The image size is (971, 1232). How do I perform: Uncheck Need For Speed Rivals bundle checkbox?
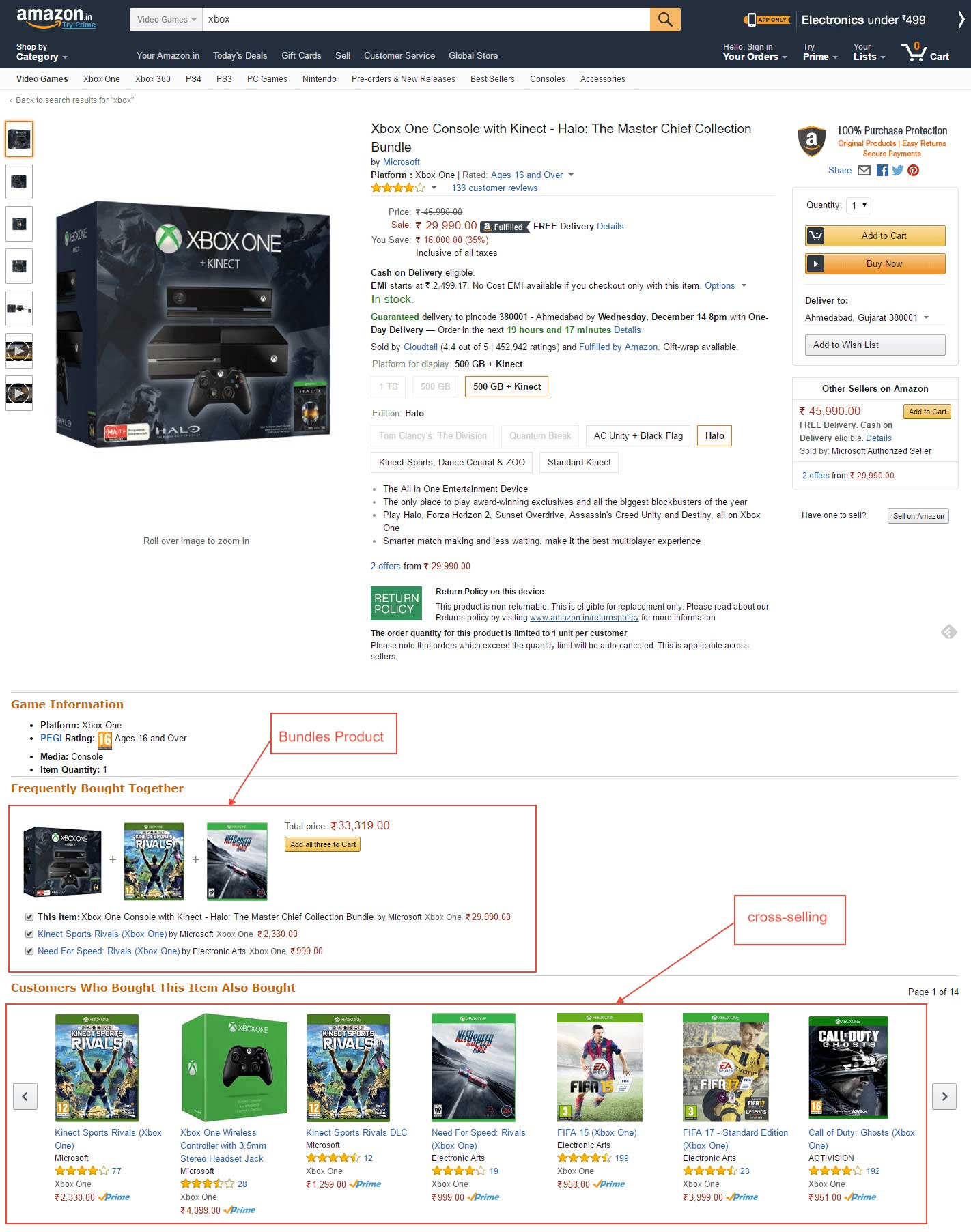point(29,951)
